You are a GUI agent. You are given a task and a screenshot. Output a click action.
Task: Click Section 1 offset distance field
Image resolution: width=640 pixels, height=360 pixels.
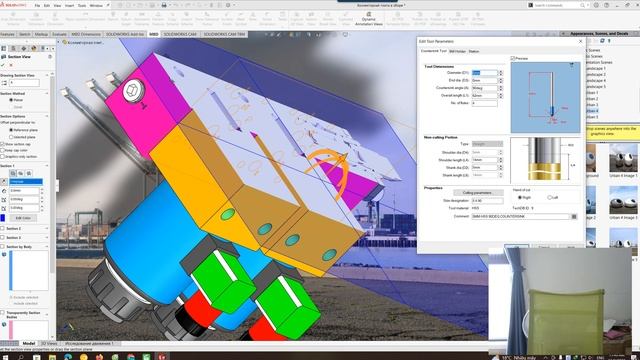pos(24,191)
